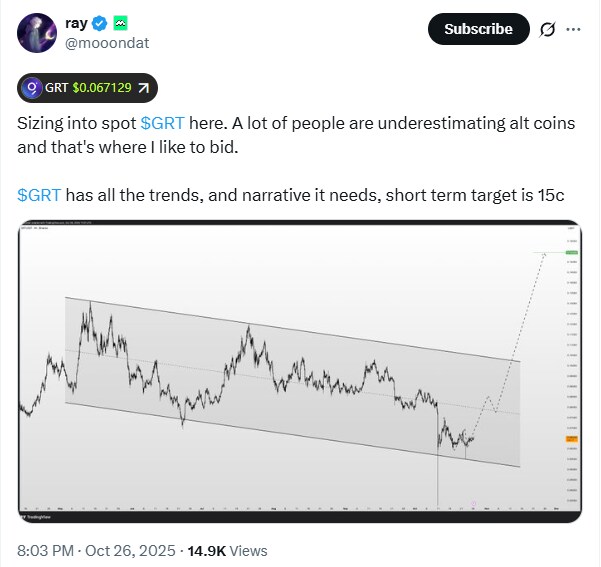Click the Subscribe button

click(478, 29)
